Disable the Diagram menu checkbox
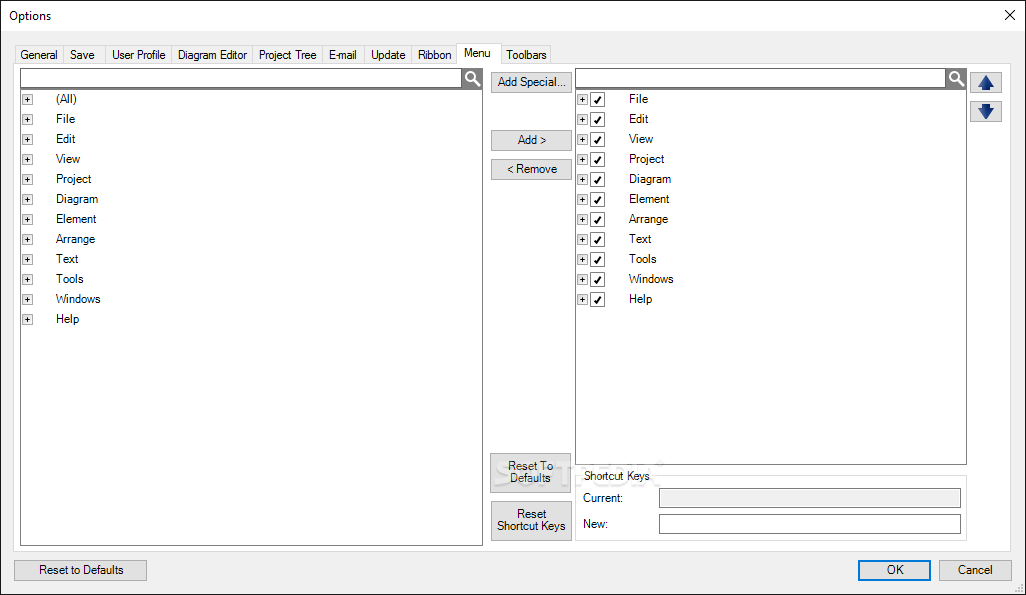This screenshot has width=1026, height=595. tap(597, 179)
